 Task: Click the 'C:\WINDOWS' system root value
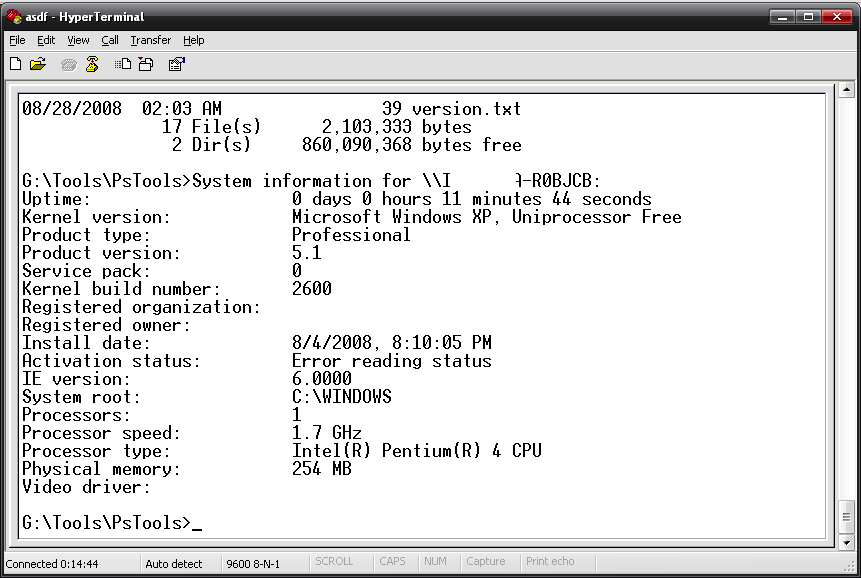coord(342,397)
